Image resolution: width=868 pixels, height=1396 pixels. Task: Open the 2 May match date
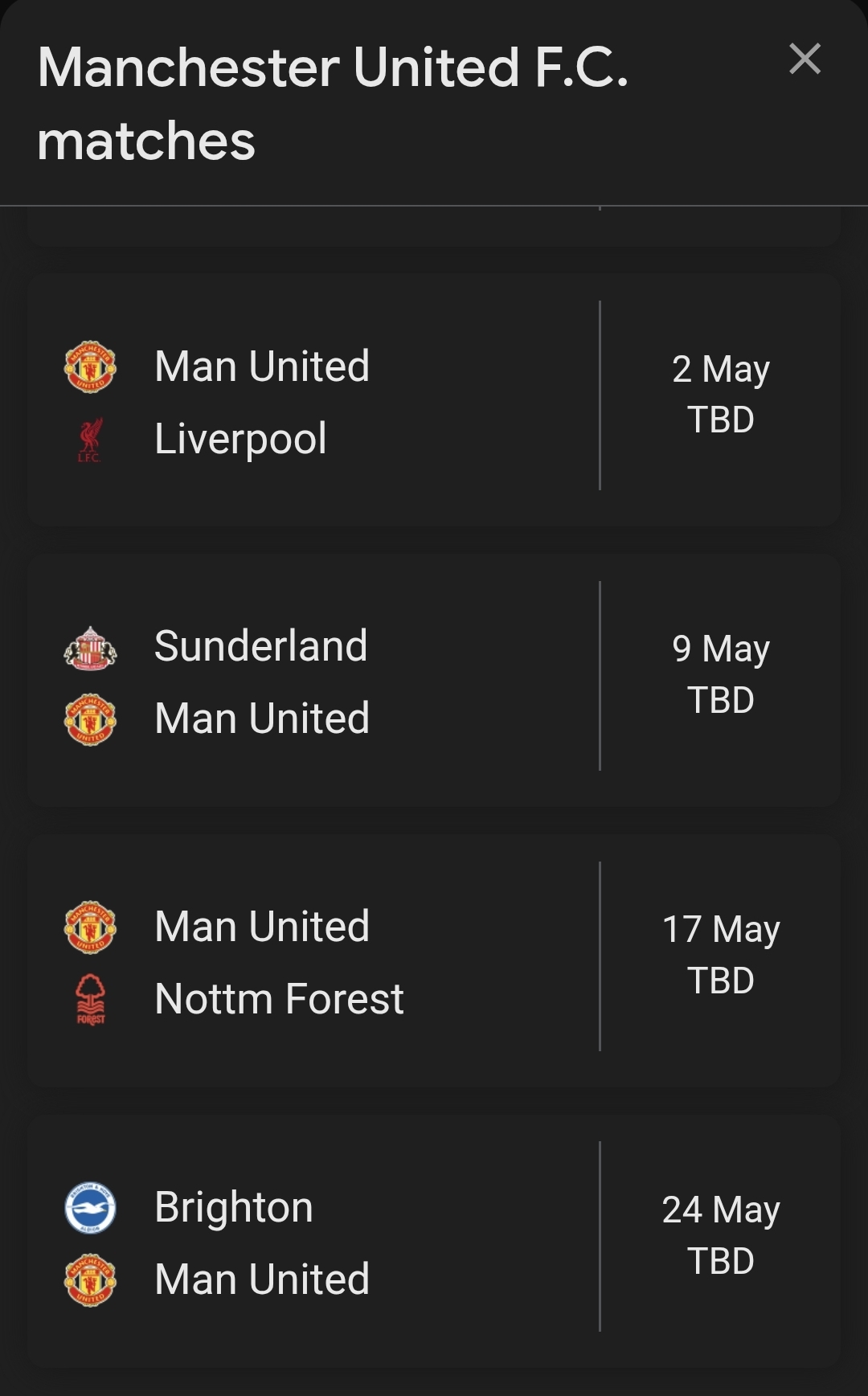(720, 369)
